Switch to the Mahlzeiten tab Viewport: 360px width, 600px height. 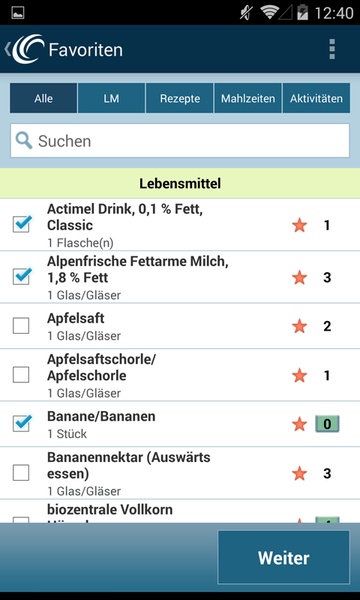pos(248,98)
